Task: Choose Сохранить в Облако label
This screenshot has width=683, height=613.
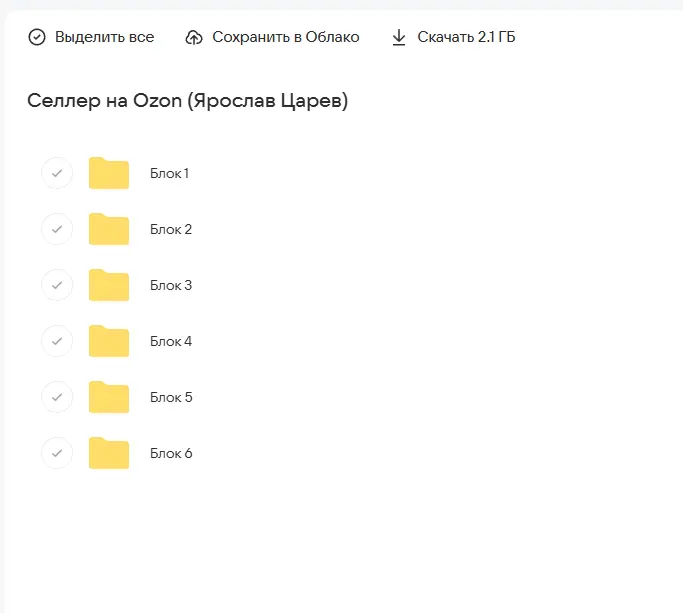Action: 285,37
